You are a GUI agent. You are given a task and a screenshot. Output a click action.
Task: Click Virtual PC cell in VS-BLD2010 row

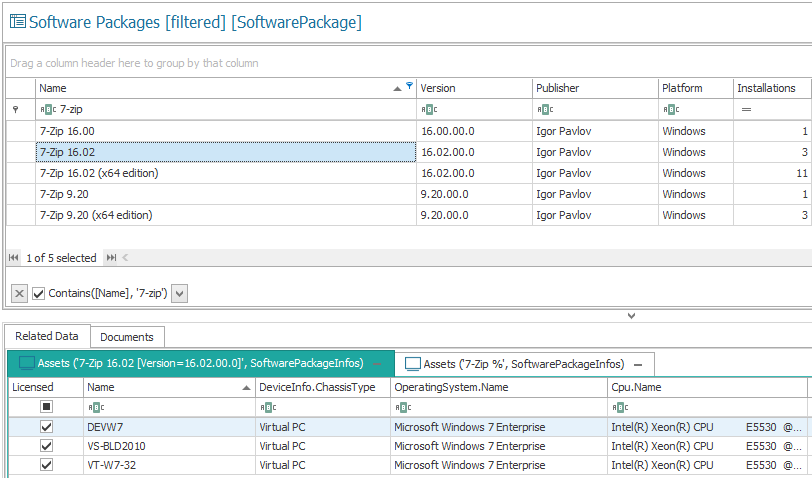(323, 446)
